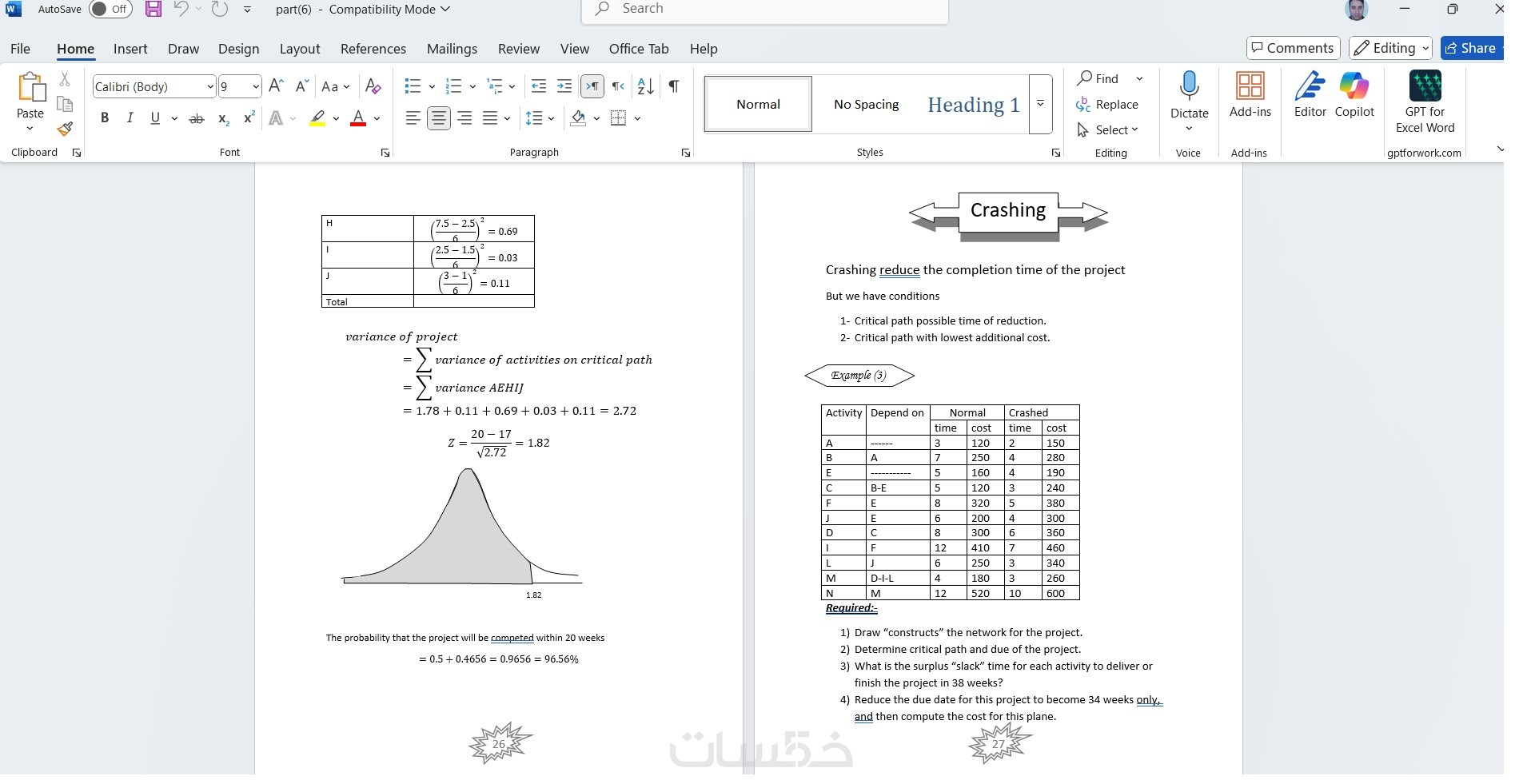Image resolution: width=1523 pixels, height=784 pixels.
Task: Align text to the right
Action: point(464,118)
